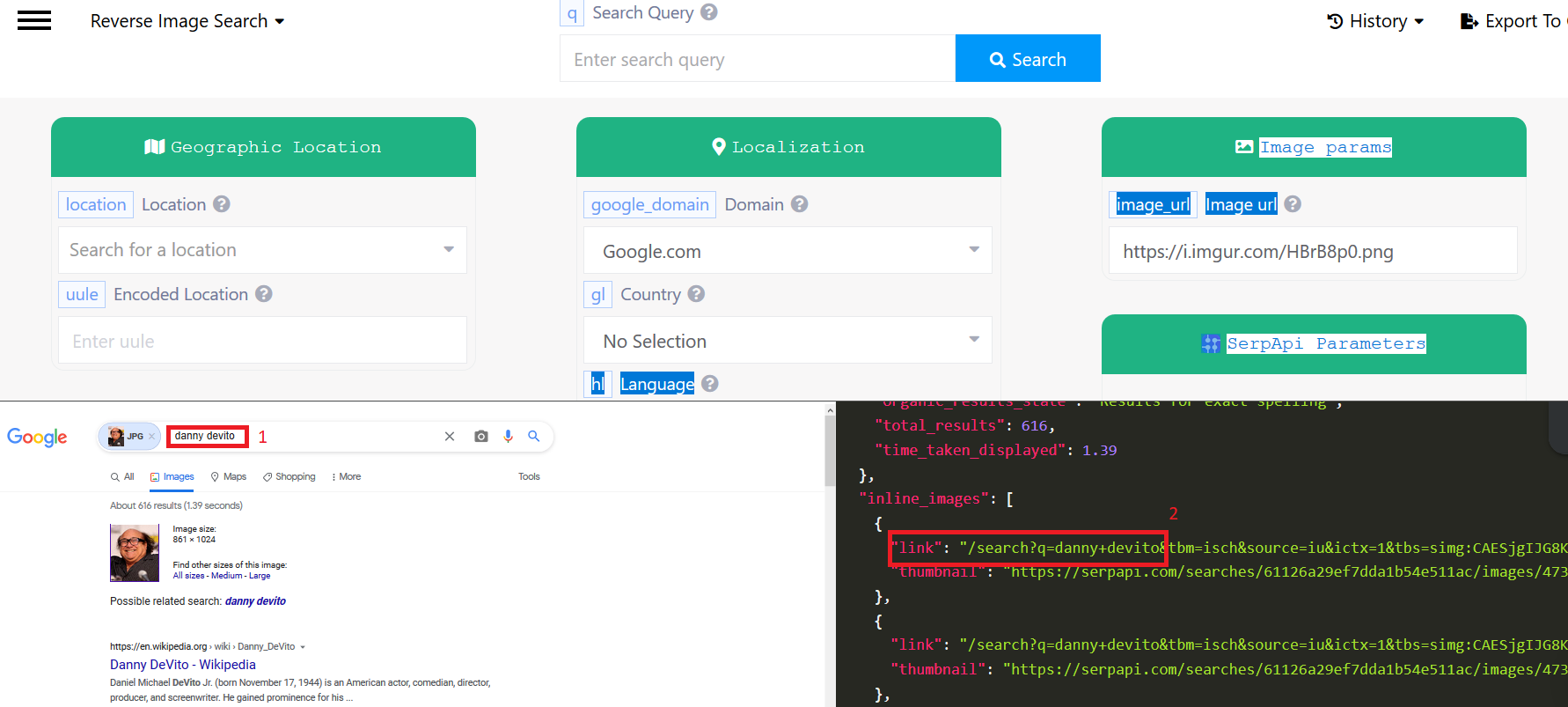Screen dimensions: 1568x707
Task: Click the Google logo in results preview
Action: click(37, 437)
